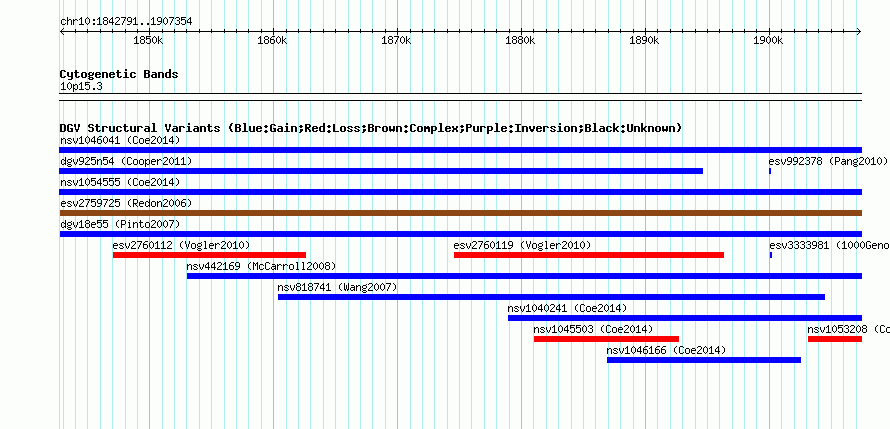This screenshot has height=429, width=890.
Task: Select the DGV Structural Variants track title
Action: tap(370, 128)
